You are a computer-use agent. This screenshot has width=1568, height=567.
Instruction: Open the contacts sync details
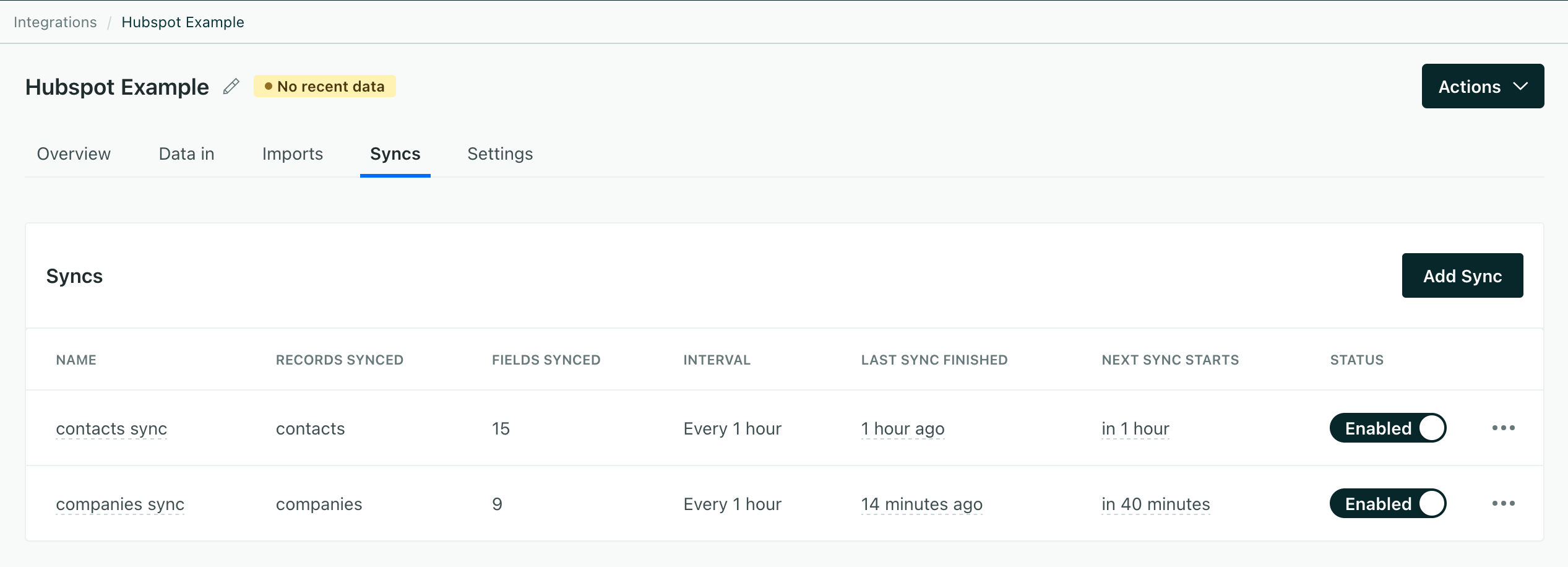[x=111, y=428]
